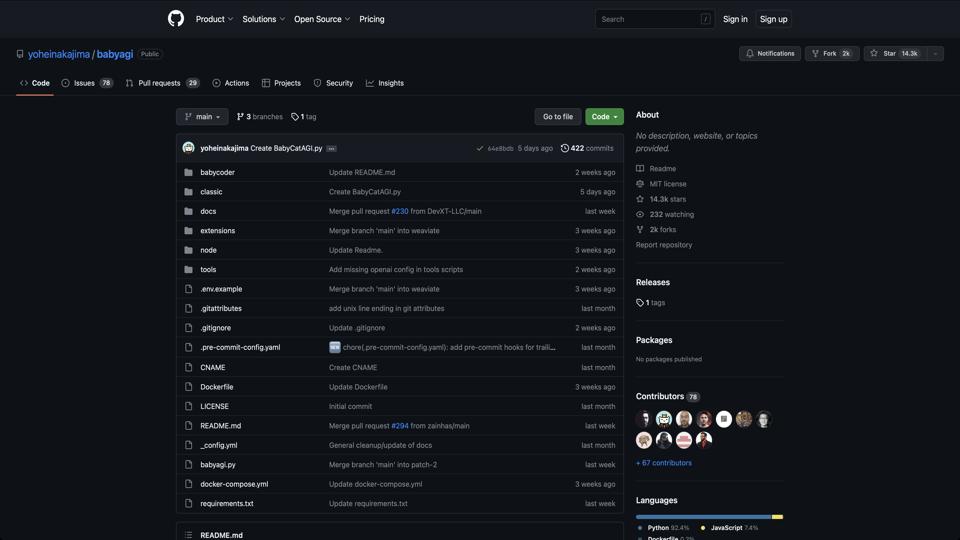Open the babycoder folder

pos(217,172)
